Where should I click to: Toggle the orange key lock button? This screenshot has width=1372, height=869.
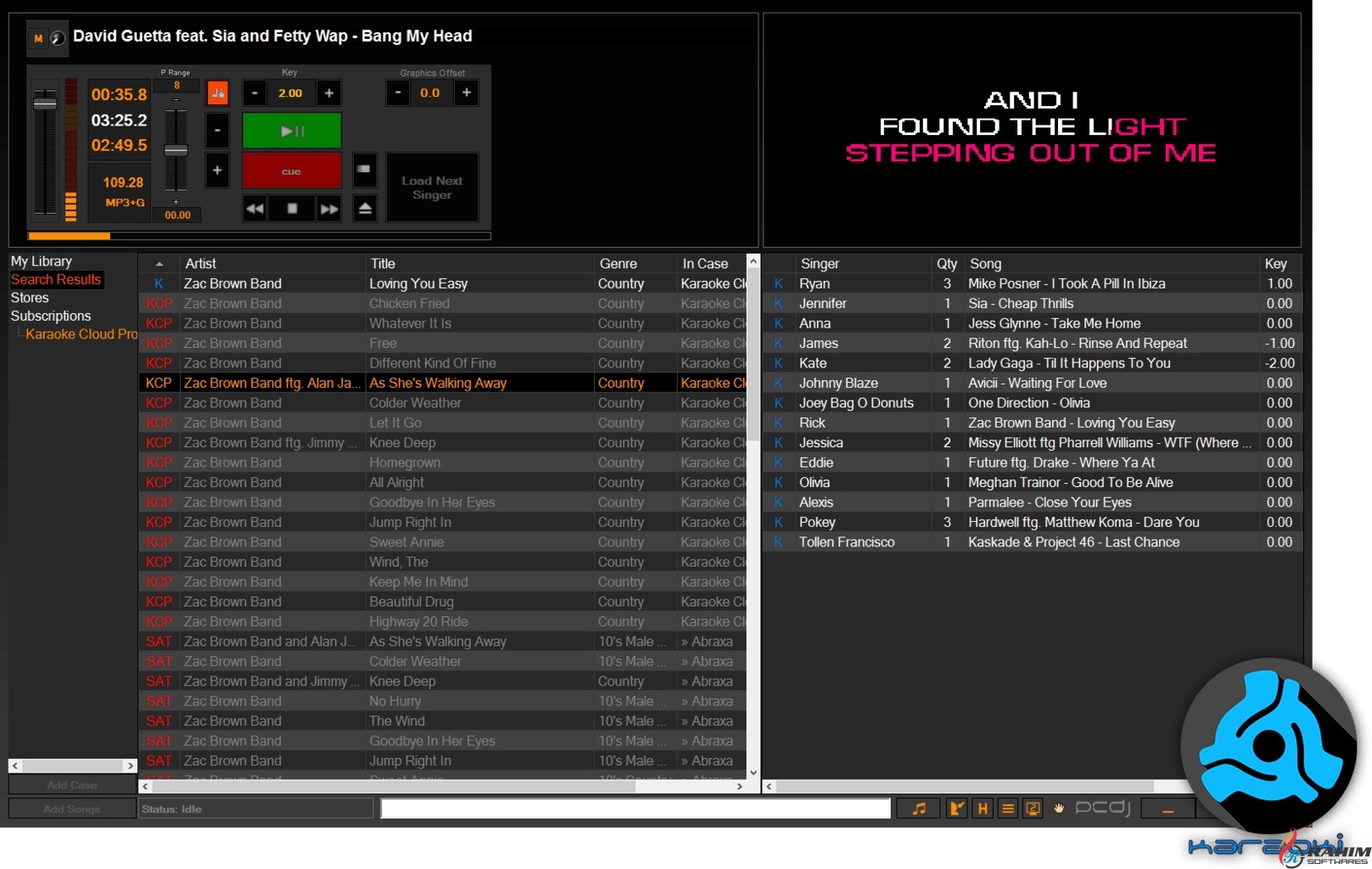(218, 93)
